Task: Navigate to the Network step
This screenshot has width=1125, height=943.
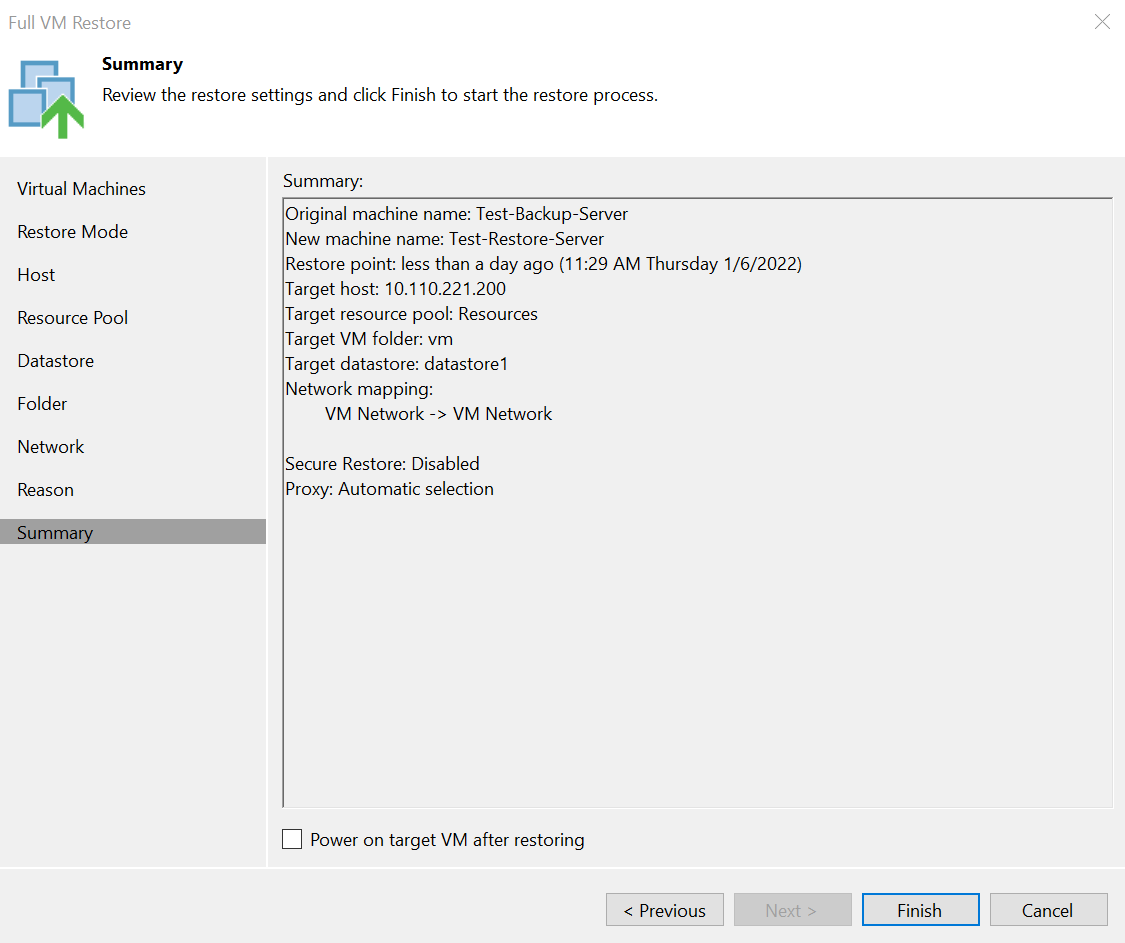Action: pyautogui.click(x=50, y=447)
